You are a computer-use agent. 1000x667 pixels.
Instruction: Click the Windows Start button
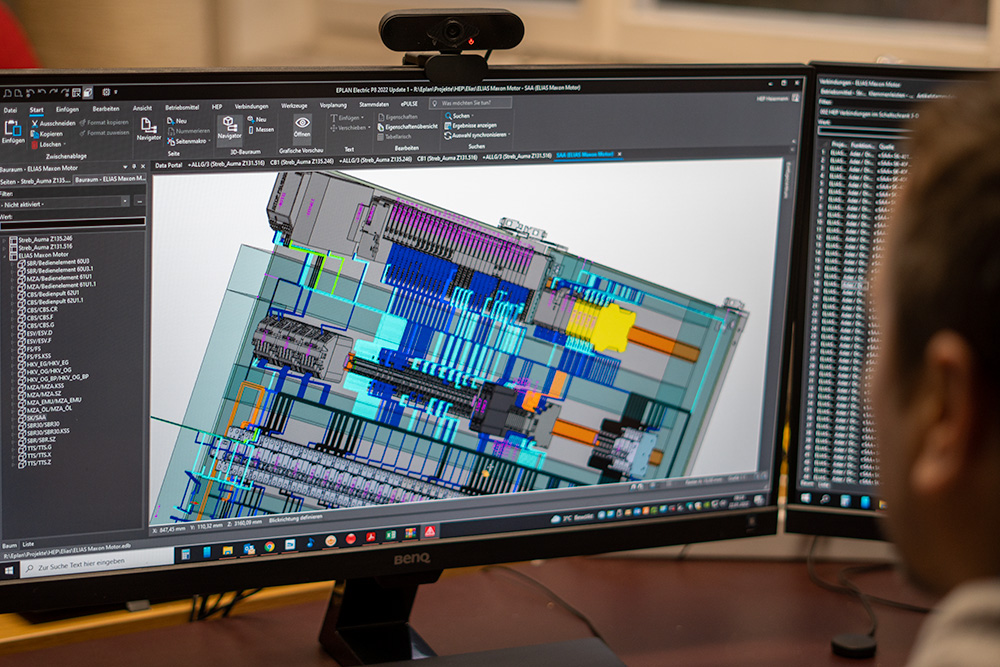click(9, 571)
